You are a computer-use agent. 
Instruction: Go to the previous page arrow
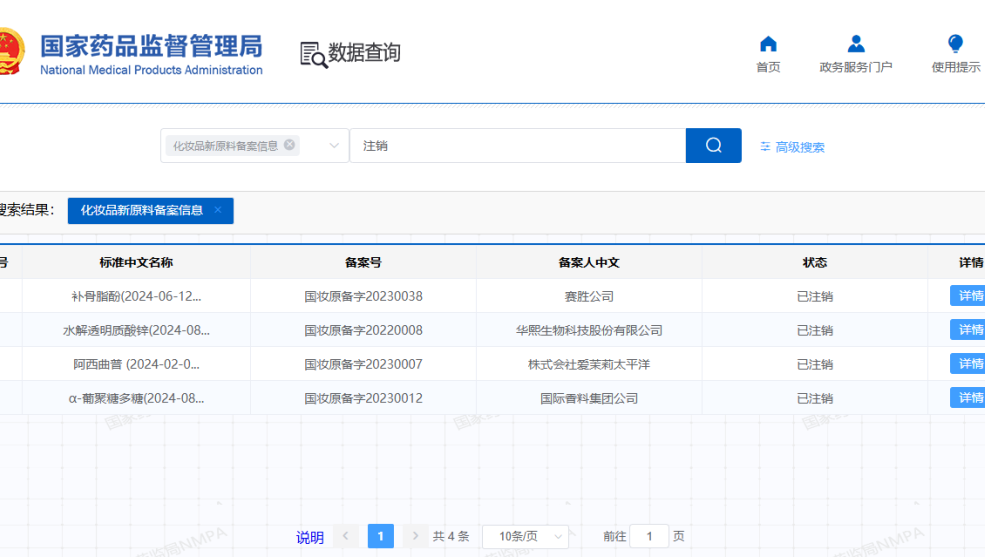click(345, 537)
